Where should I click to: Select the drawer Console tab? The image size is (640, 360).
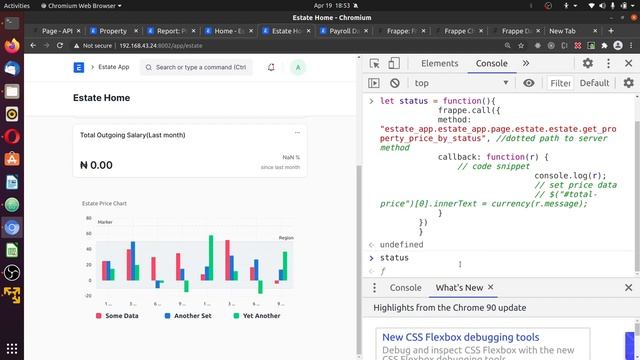click(x=405, y=288)
